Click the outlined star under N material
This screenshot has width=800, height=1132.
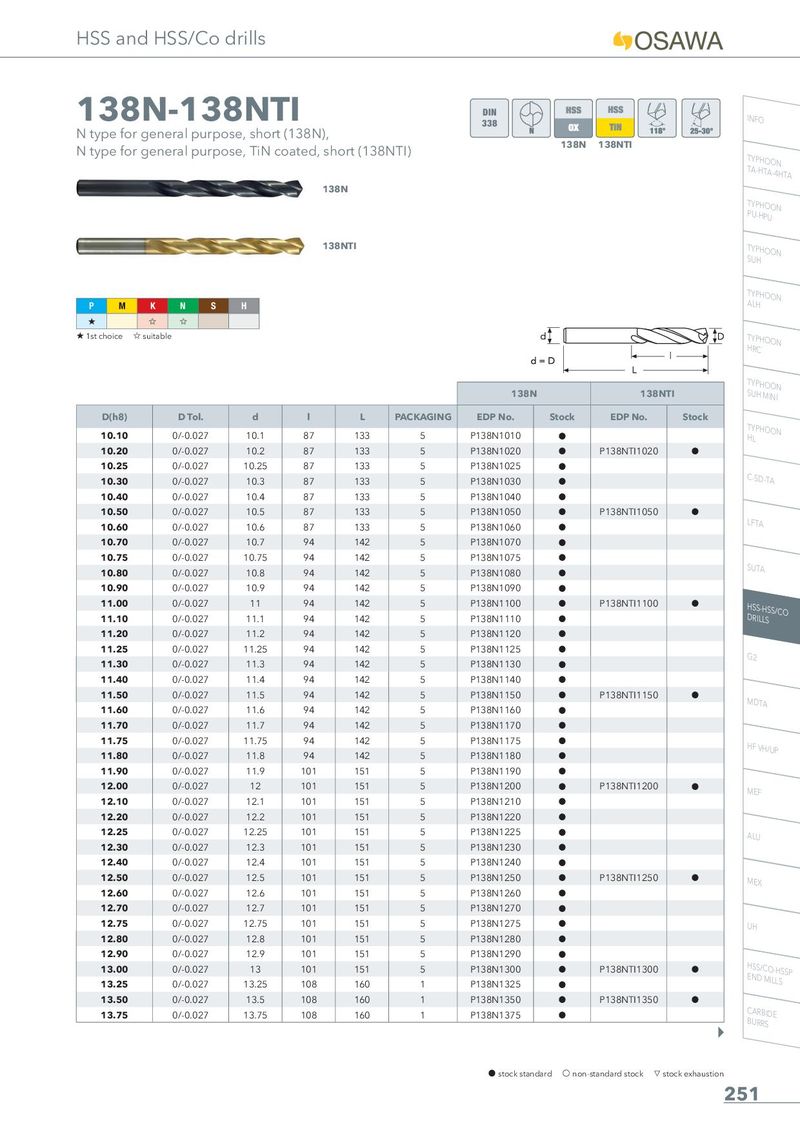coord(183,321)
